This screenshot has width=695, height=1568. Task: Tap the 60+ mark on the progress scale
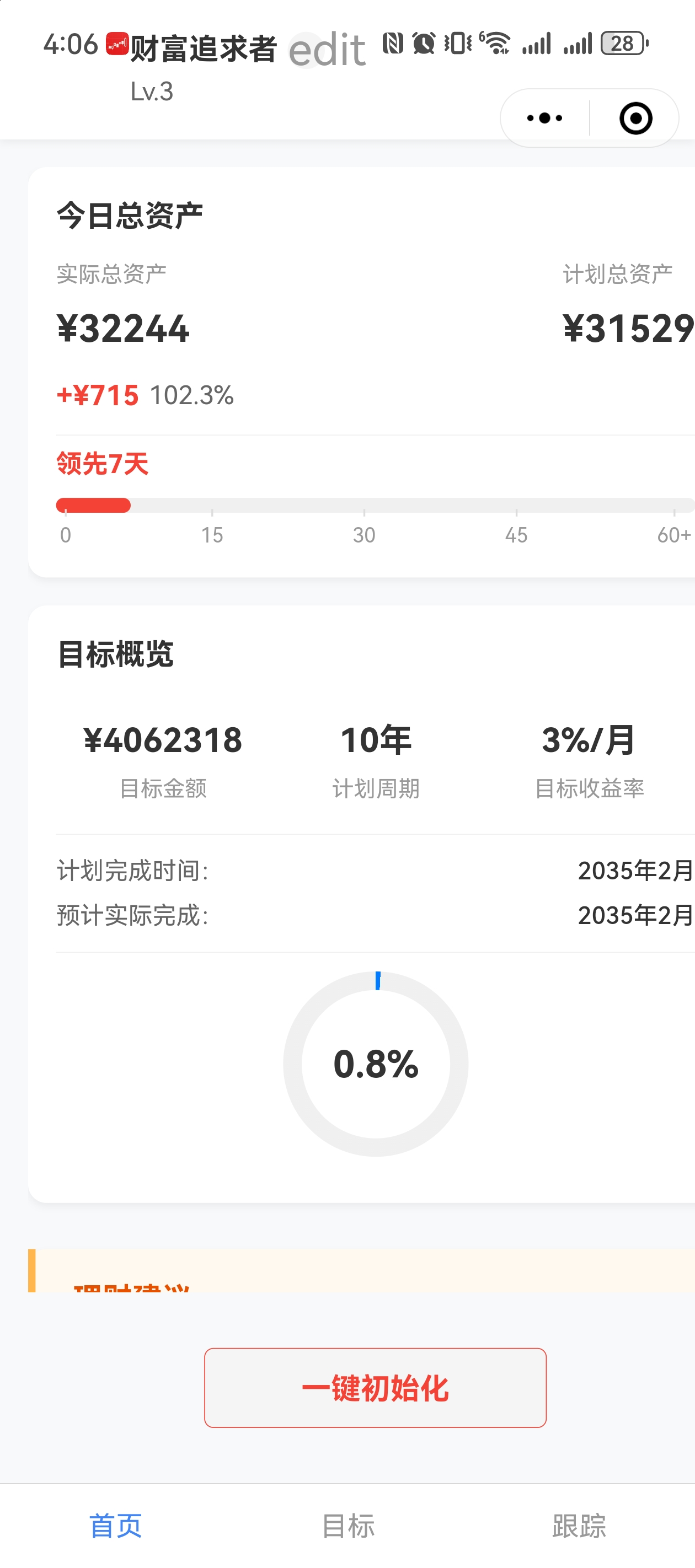(673, 535)
